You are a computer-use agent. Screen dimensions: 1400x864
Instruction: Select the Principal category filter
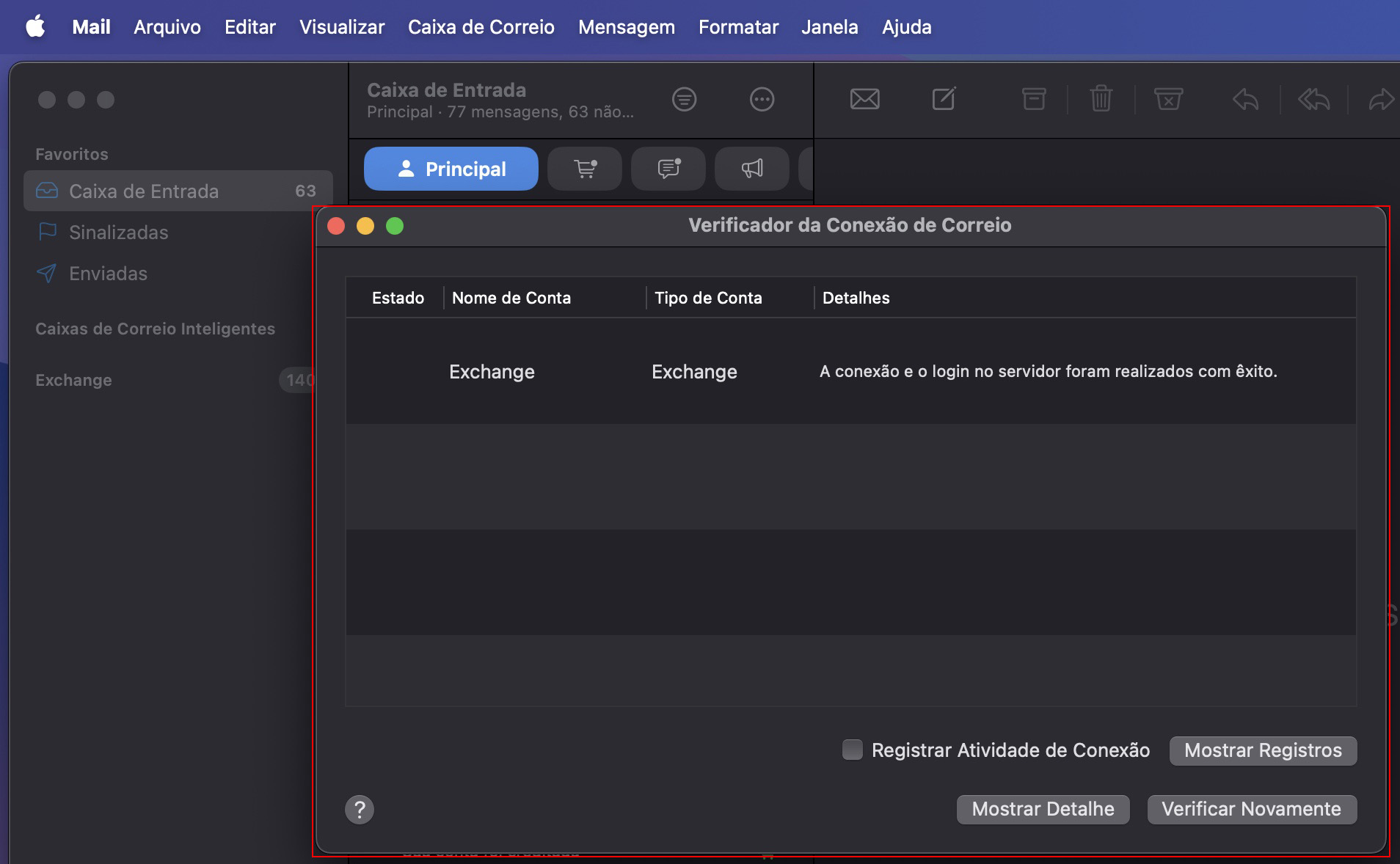(450, 169)
